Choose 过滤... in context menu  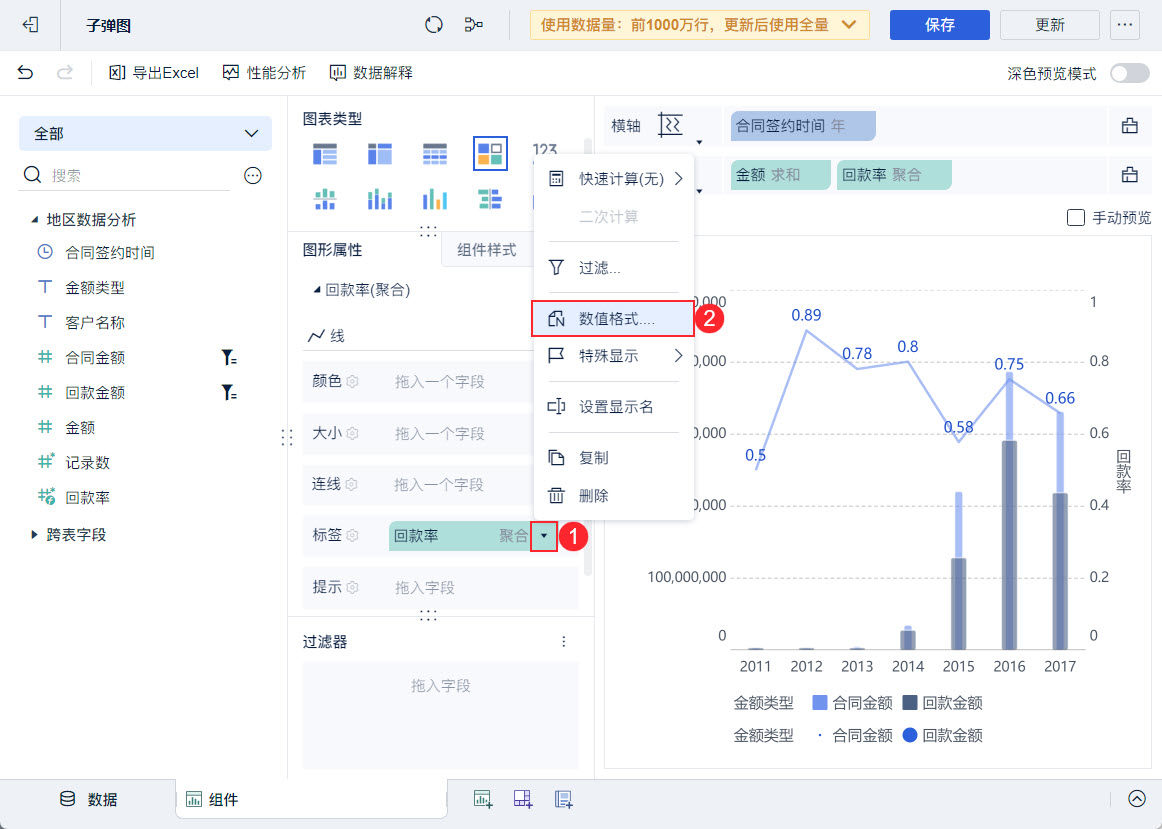coord(614,267)
